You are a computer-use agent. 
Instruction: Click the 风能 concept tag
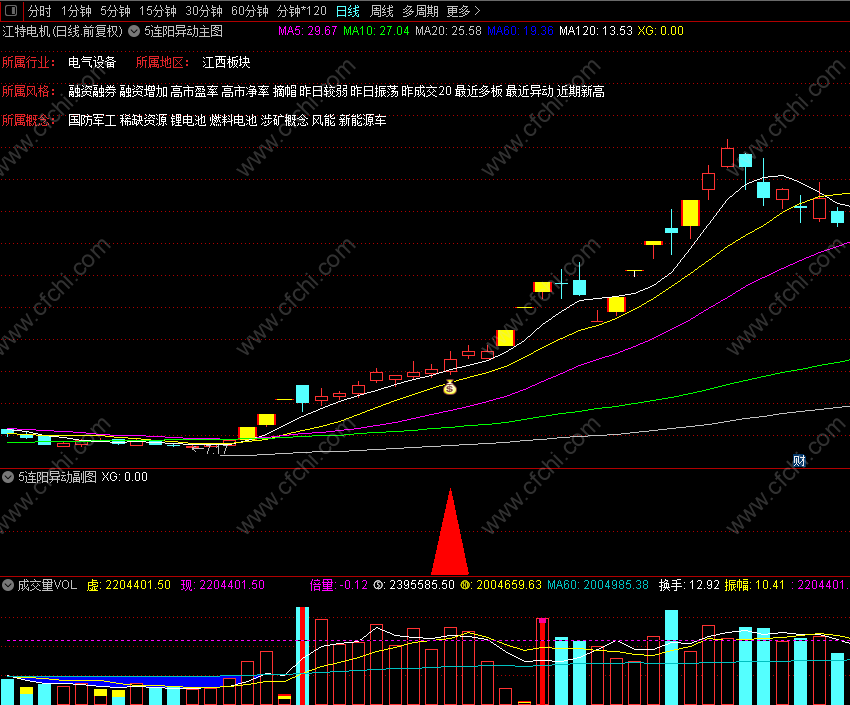[x=323, y=120]
